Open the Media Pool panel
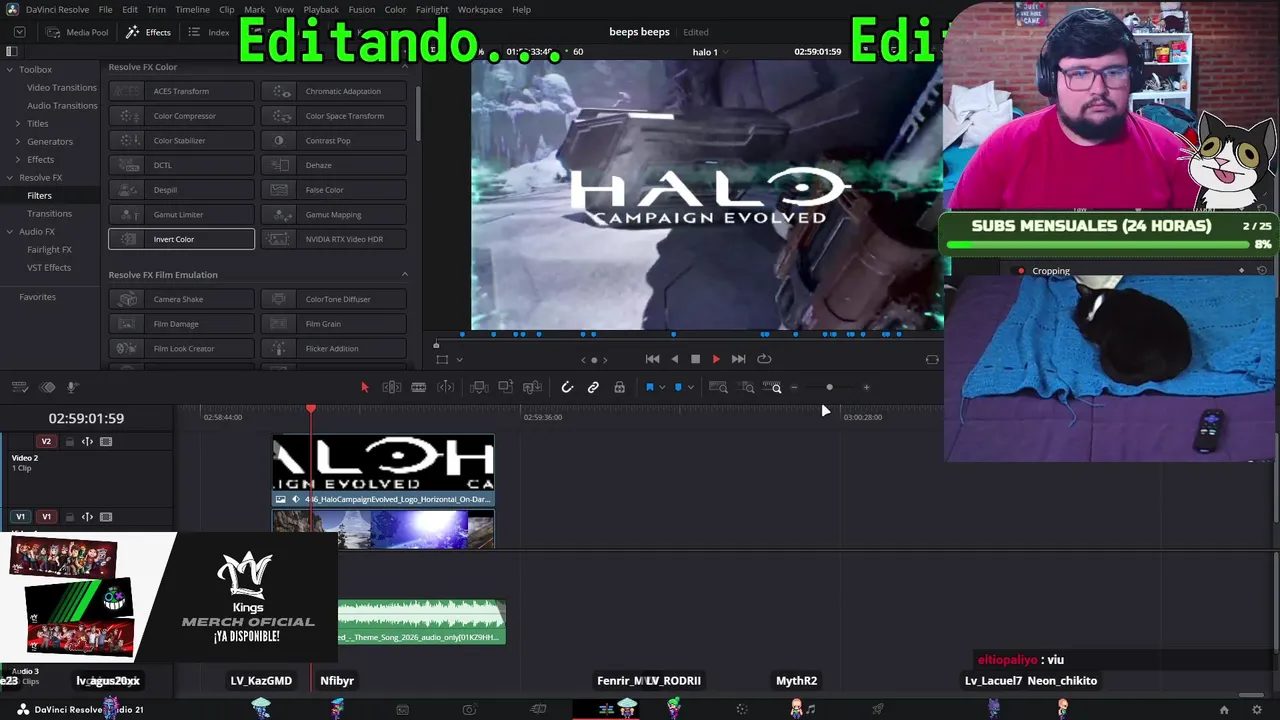This screenshot has width=1280, height=720. coord(77,32)
